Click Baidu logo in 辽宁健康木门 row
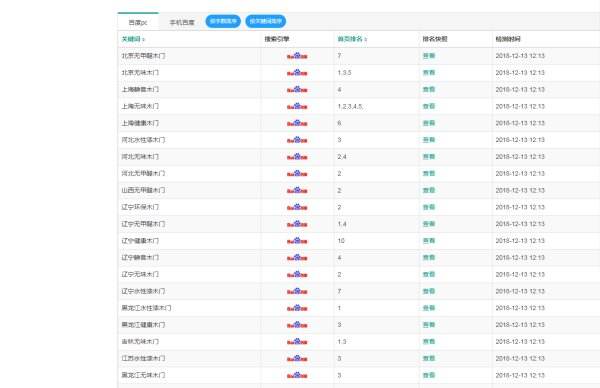The width and height of the screenshot is (600, 388). [297, 241]
